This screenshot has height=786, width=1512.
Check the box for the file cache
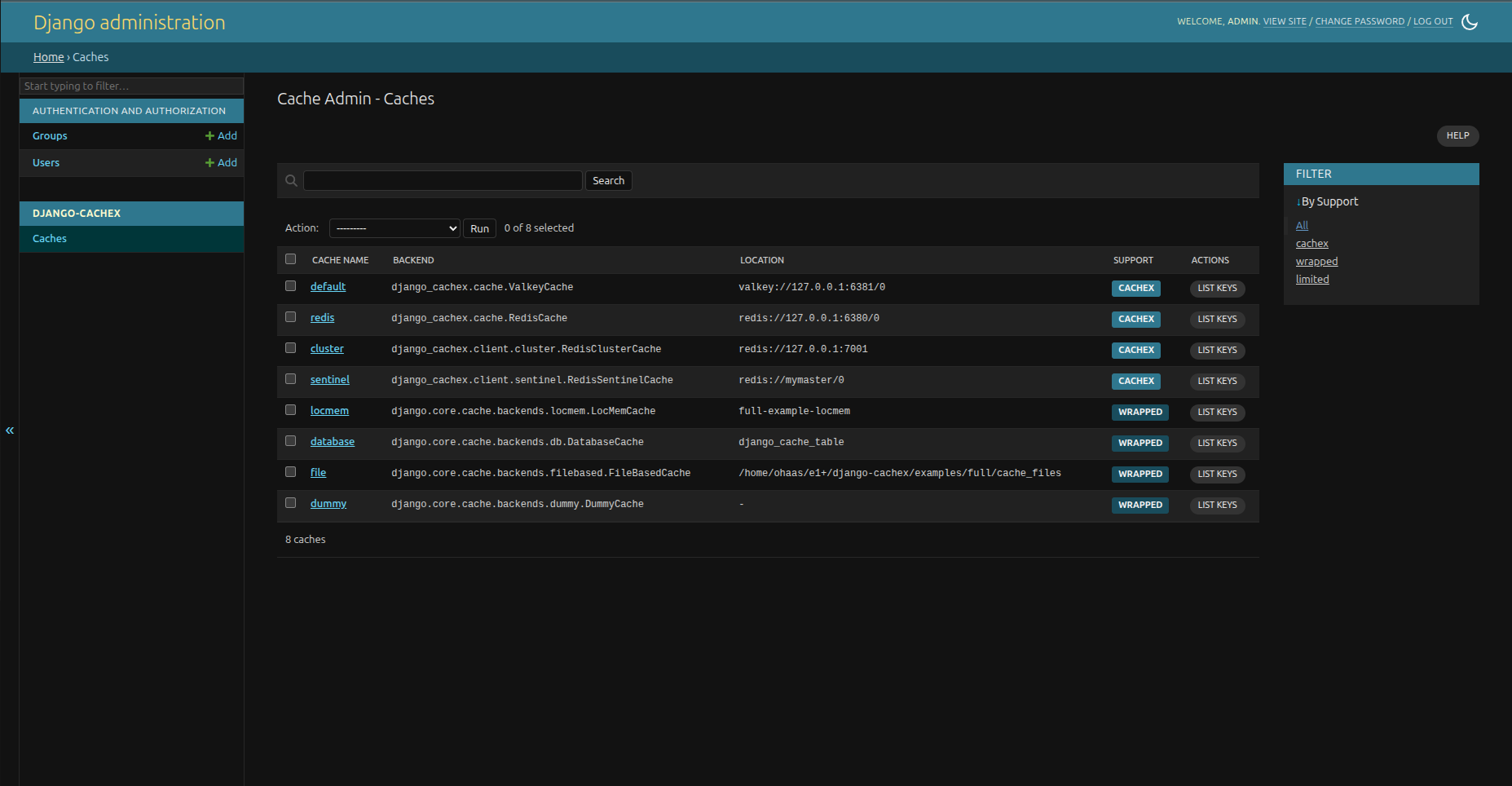pyautogui.click(x=290, y=472)
